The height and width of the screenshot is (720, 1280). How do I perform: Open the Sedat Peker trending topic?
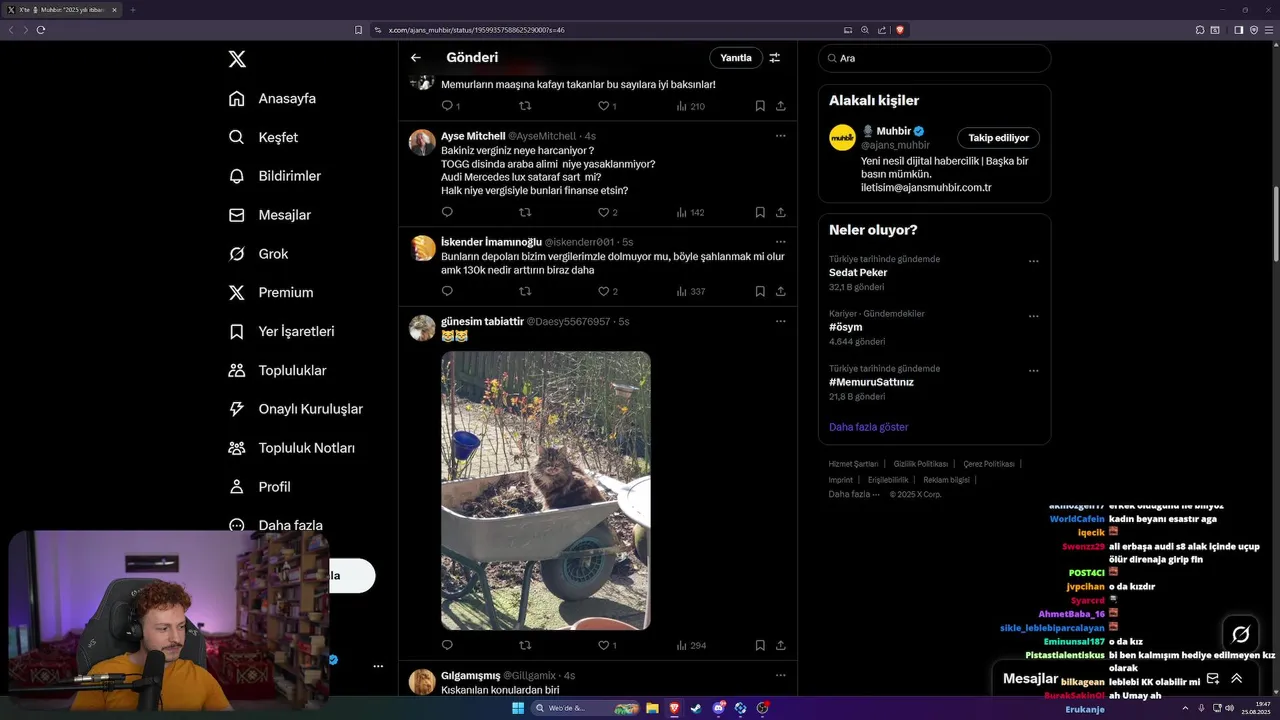pos(858,272)
